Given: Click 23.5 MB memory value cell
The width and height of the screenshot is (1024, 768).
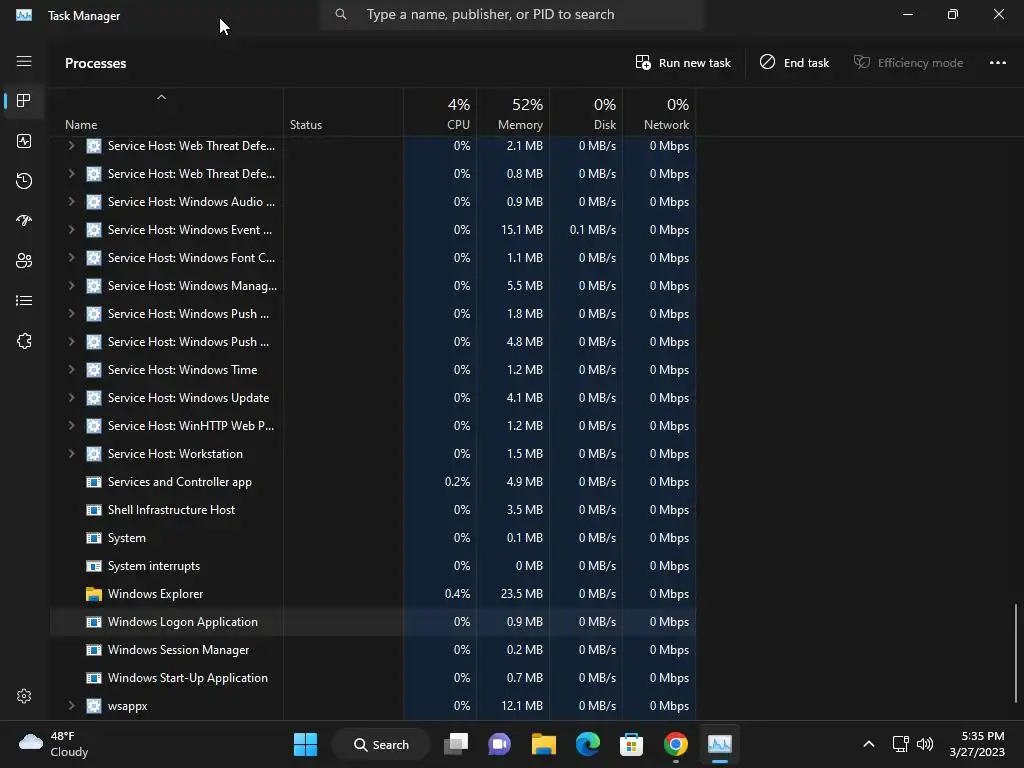Looking at the screenshot, I should [513, 594].
